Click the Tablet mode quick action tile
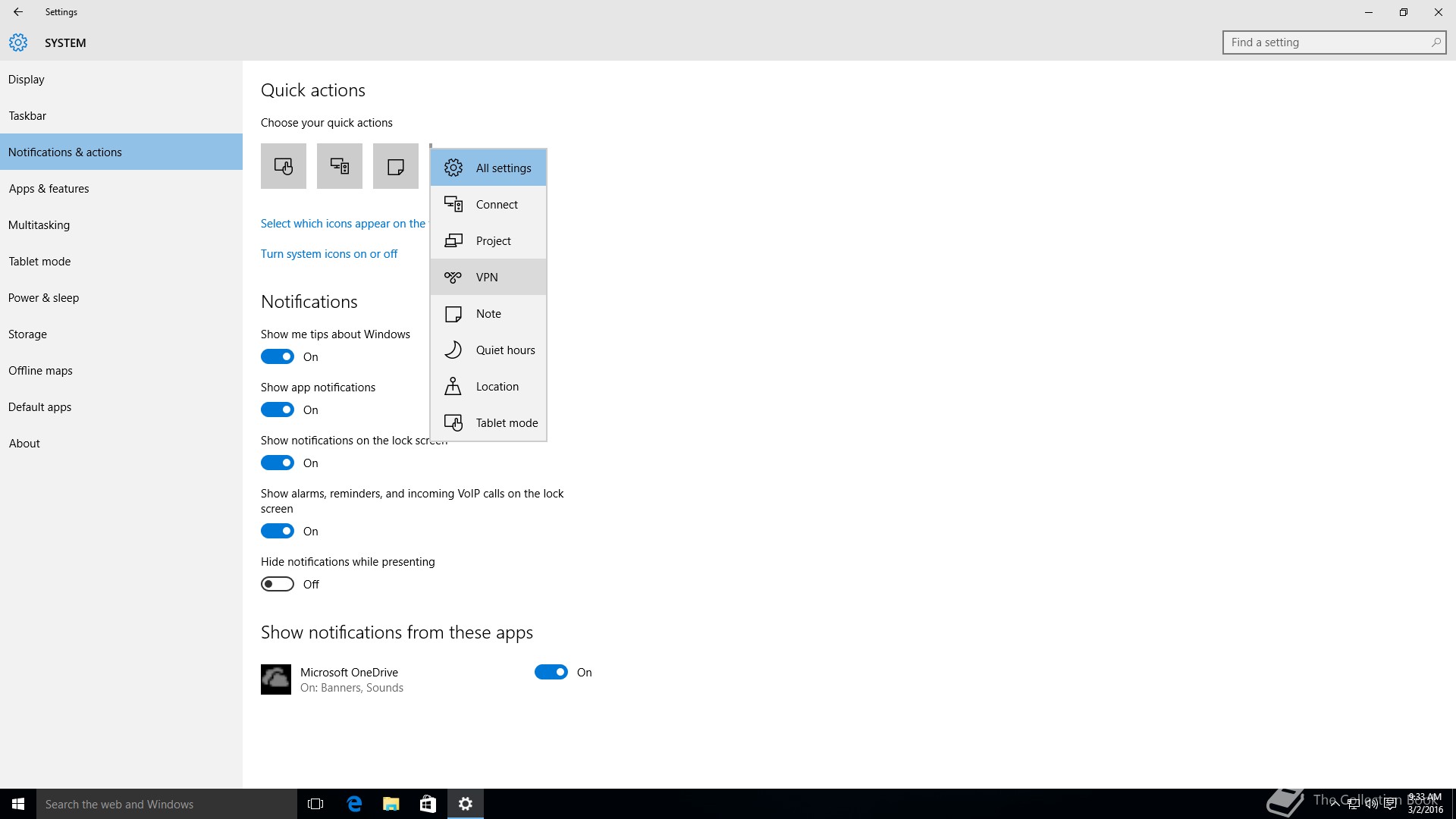The image size is (1456, 819). 284,166
